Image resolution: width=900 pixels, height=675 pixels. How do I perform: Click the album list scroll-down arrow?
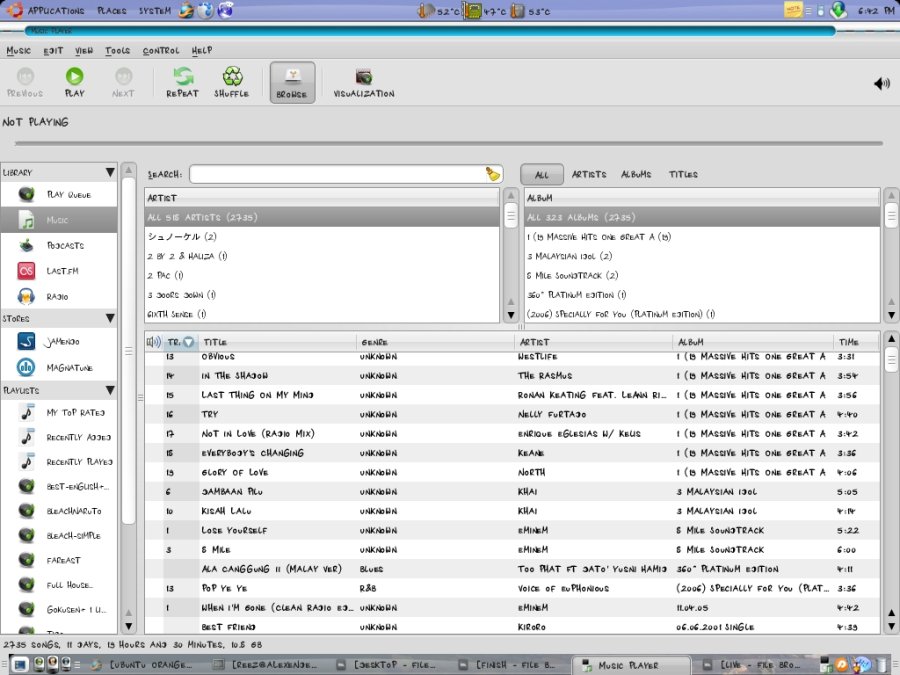[891, 315]
